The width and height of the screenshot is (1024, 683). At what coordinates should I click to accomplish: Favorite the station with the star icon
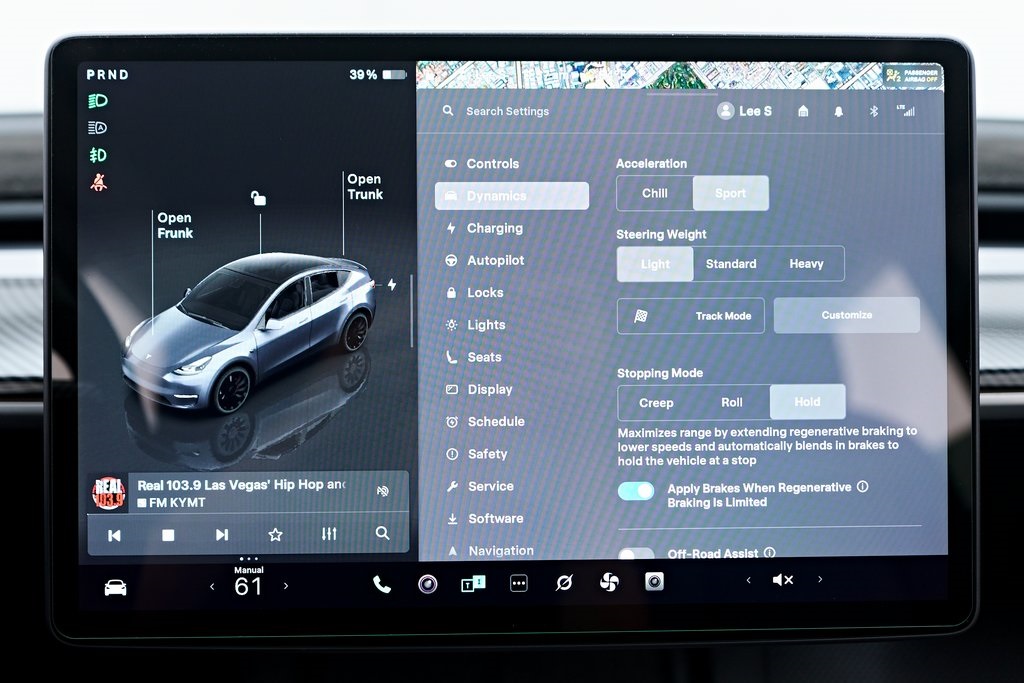point(276,535)
